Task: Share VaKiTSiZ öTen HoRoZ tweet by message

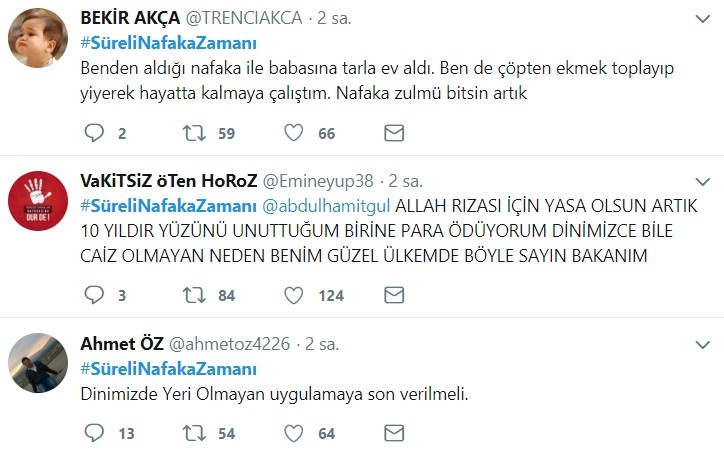Action: pyautogui.click(x=395, y=295)
